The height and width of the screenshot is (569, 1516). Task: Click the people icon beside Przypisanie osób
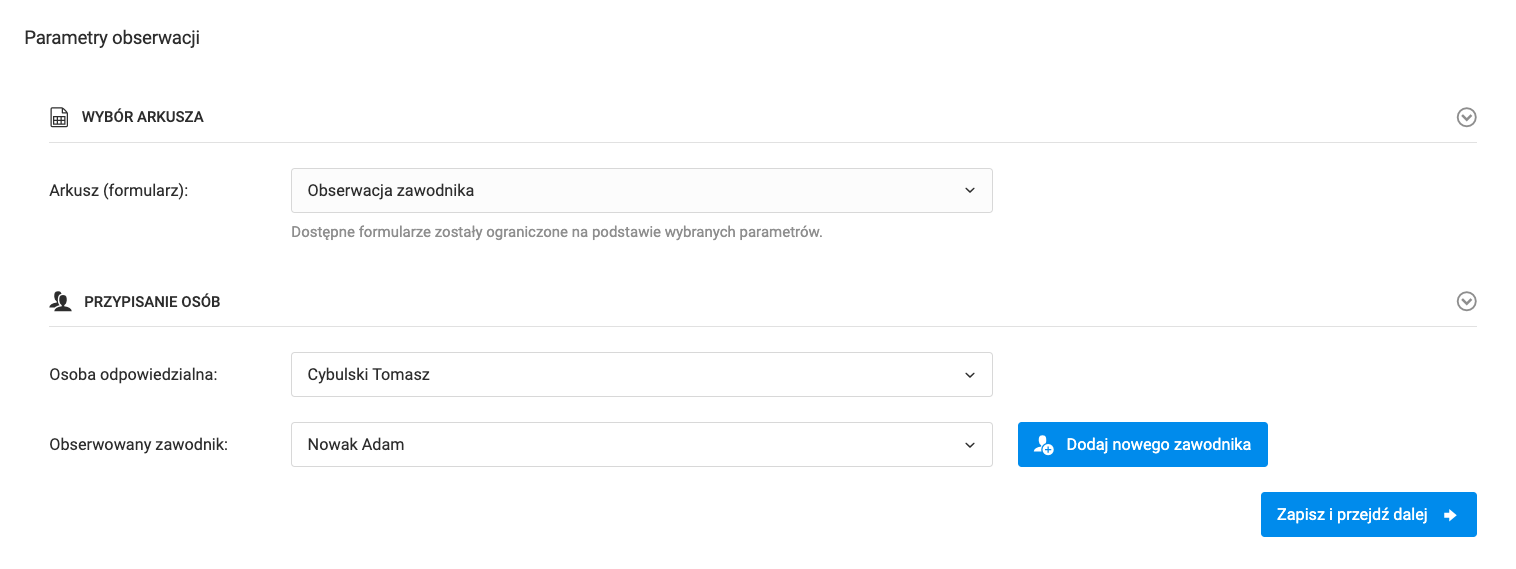click(x=61, y=302)
